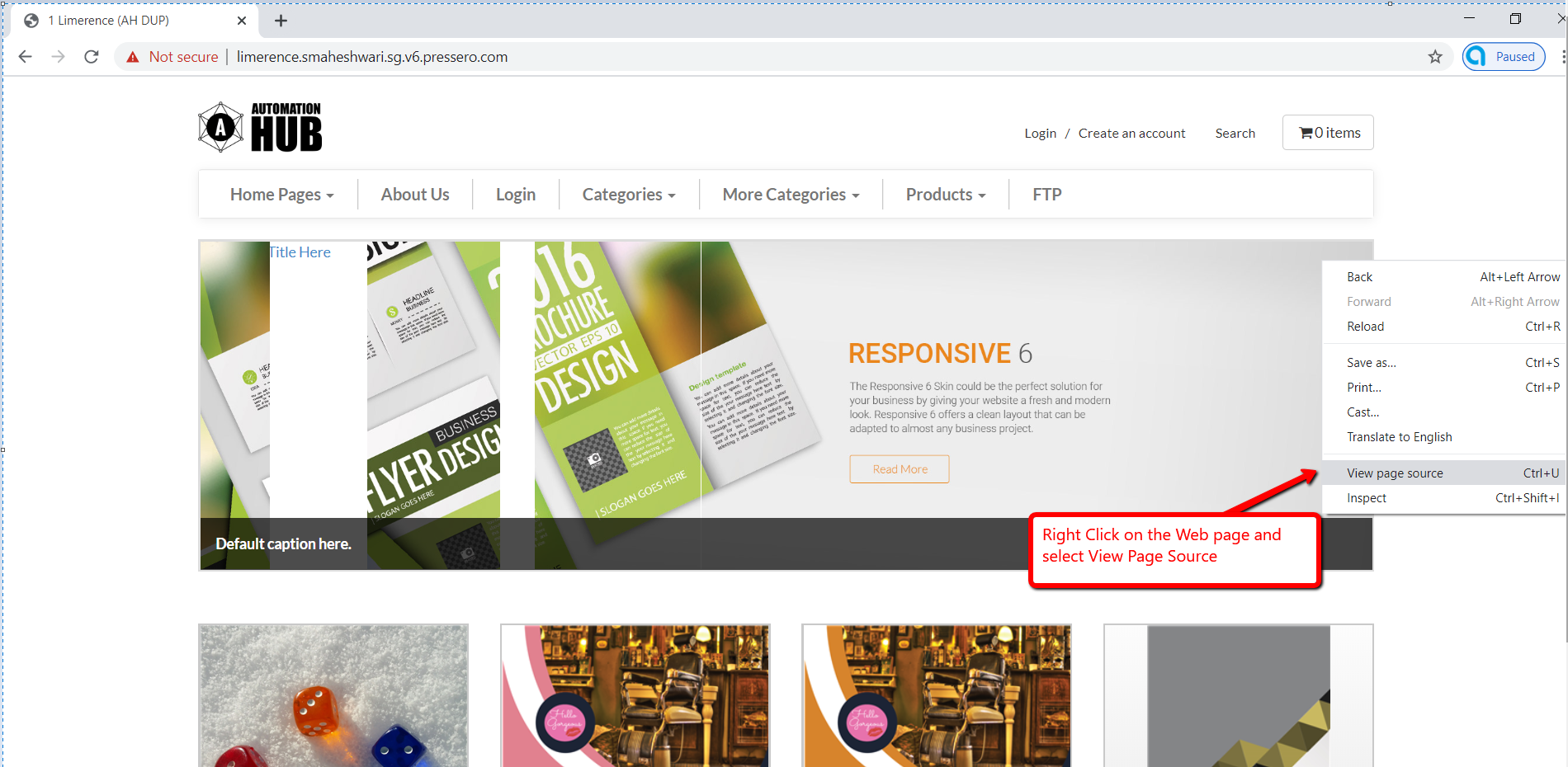The height and width of the screenshot is (767, 1568).
Task: Minimize the browser window
Action: point(1469,18)
